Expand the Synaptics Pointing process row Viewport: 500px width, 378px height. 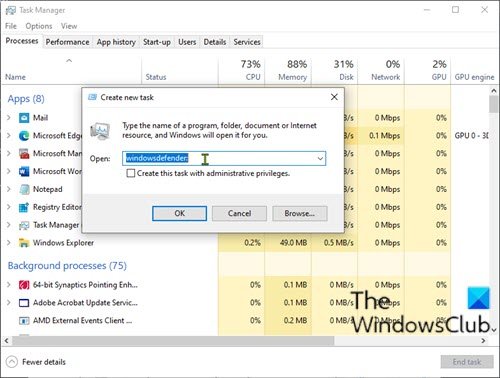[x=9, y=285]
